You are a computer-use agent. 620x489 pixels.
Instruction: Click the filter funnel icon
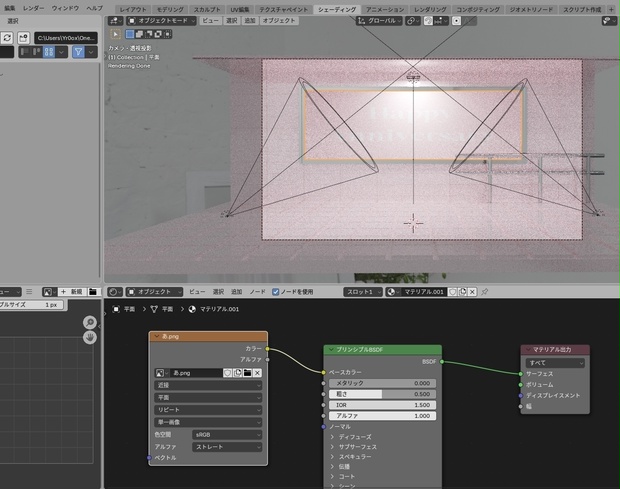coord(79,52)
